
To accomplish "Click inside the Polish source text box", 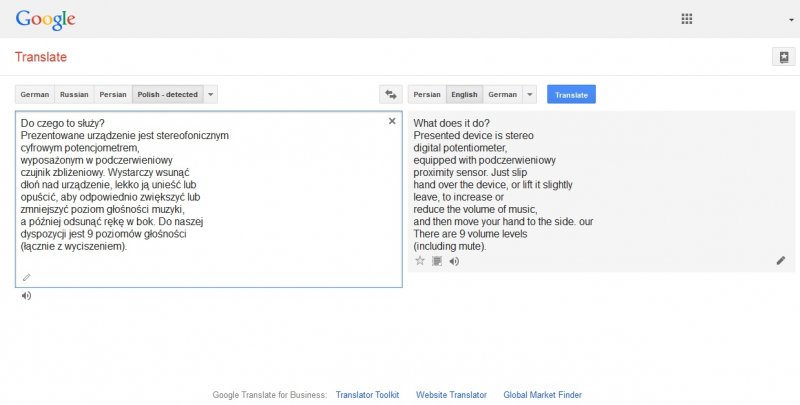I will click(209, 199).
